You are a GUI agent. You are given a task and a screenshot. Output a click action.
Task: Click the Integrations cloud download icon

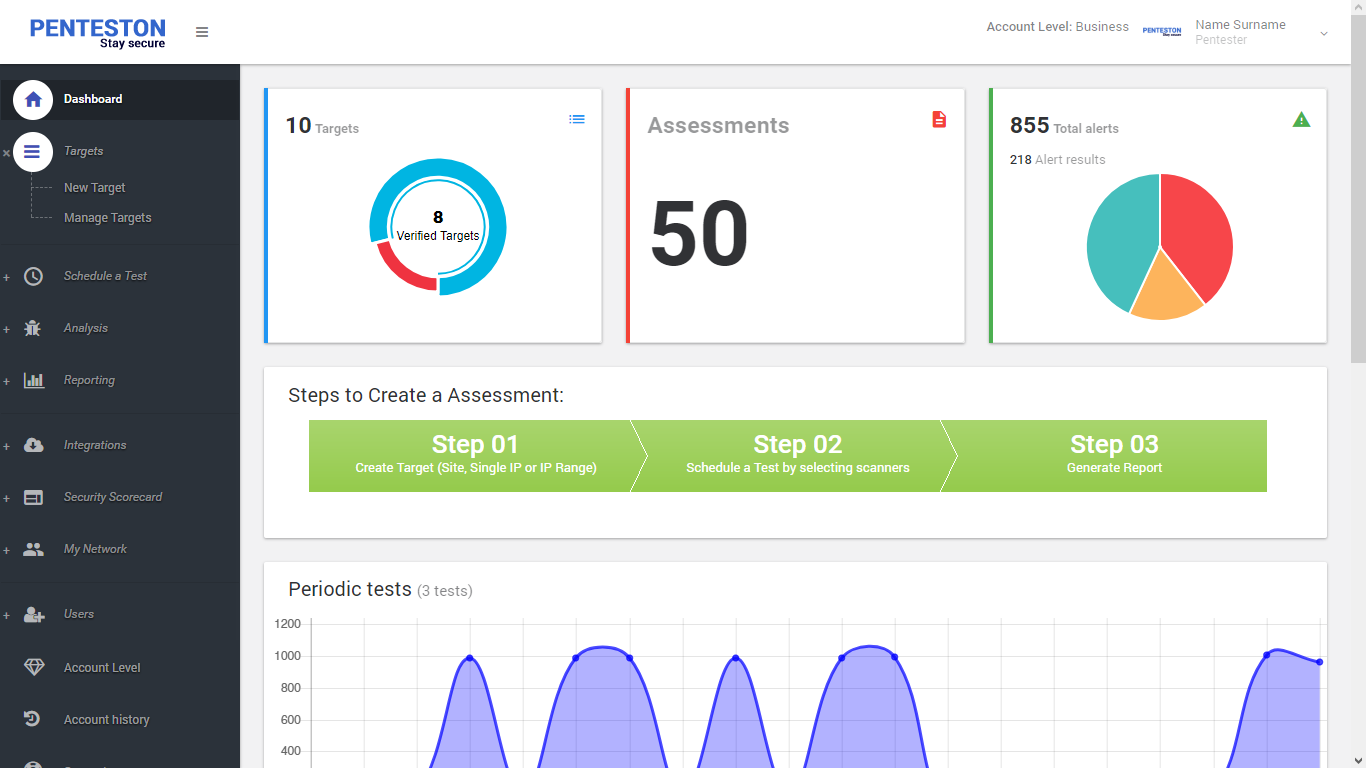33,445
